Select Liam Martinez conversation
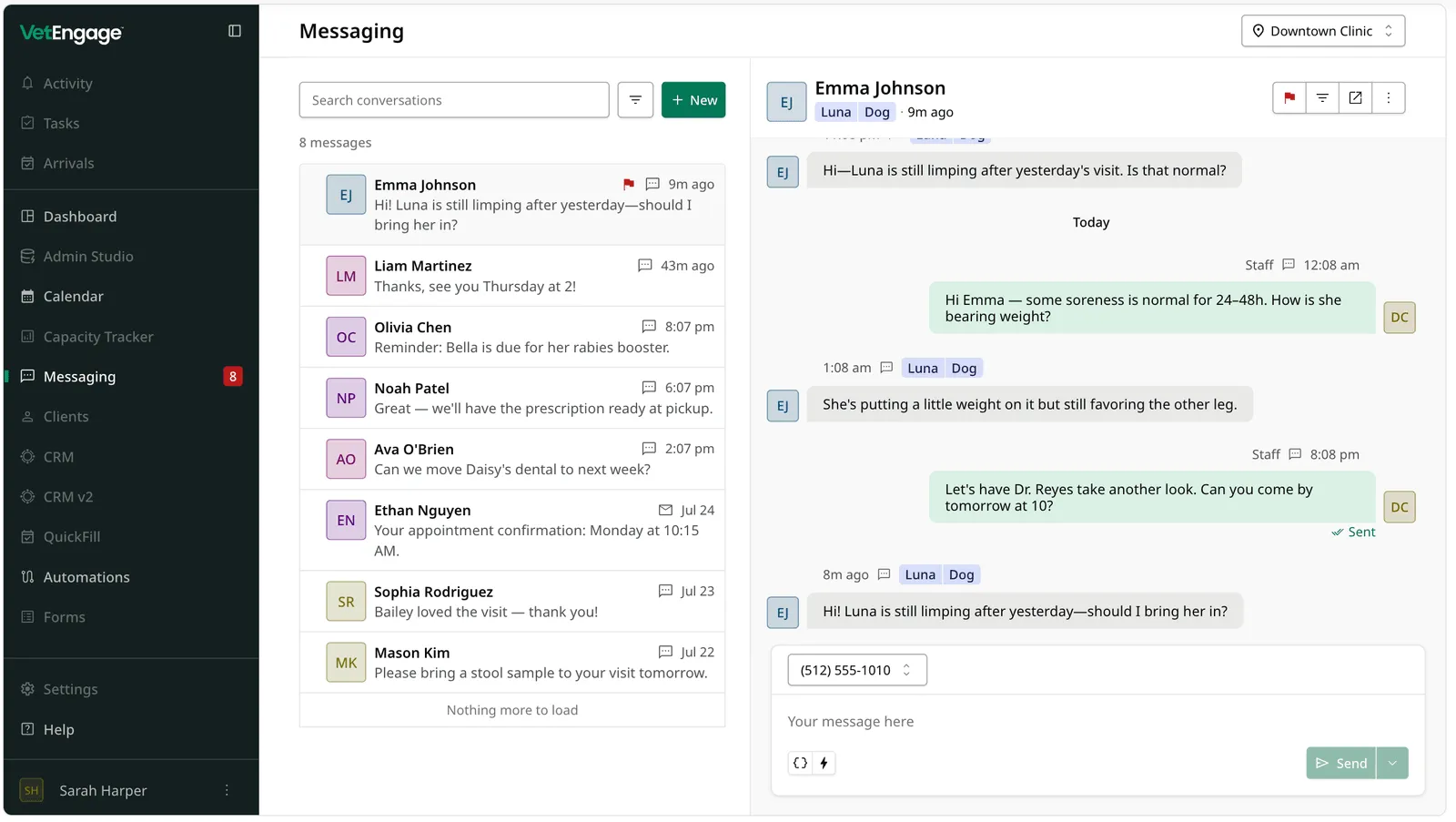This screenshot has width=1456, height=822. [x=512, y=276]
